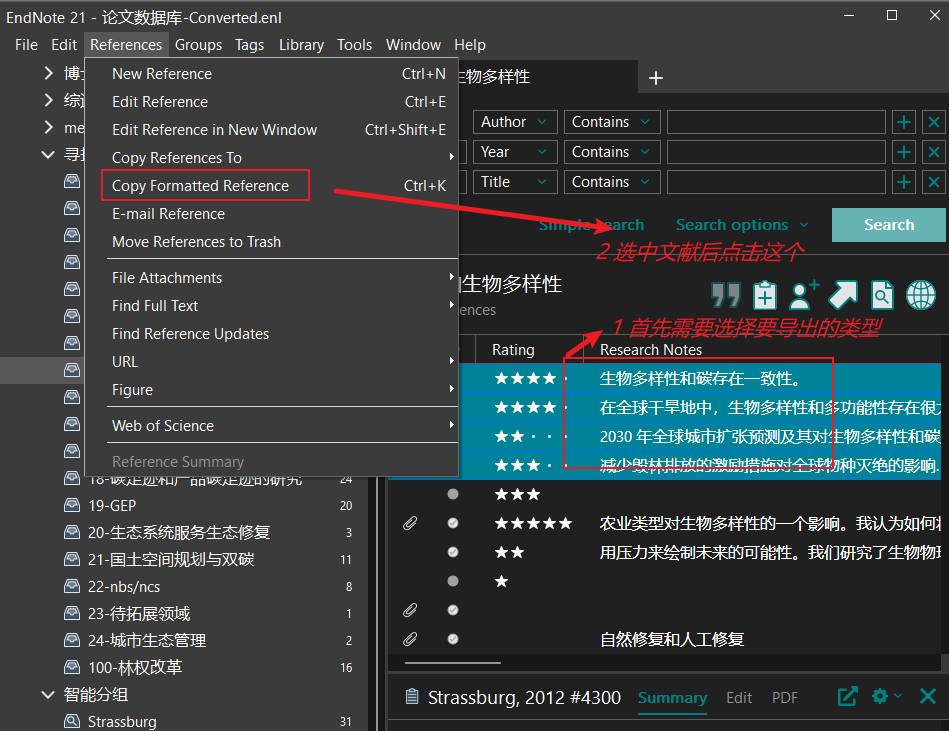Switch to the PDF tab
This screenshot has height=731, width=949.
click(x=784, y=698)
